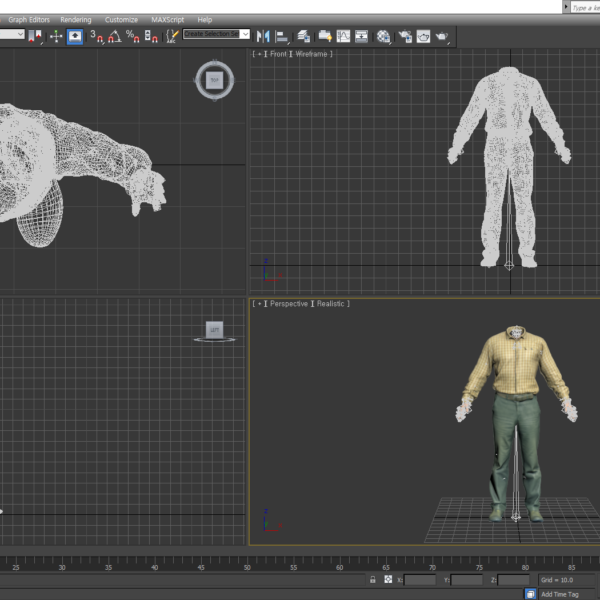
Task: Click the Align tool icon
Action: click(280, 36)
